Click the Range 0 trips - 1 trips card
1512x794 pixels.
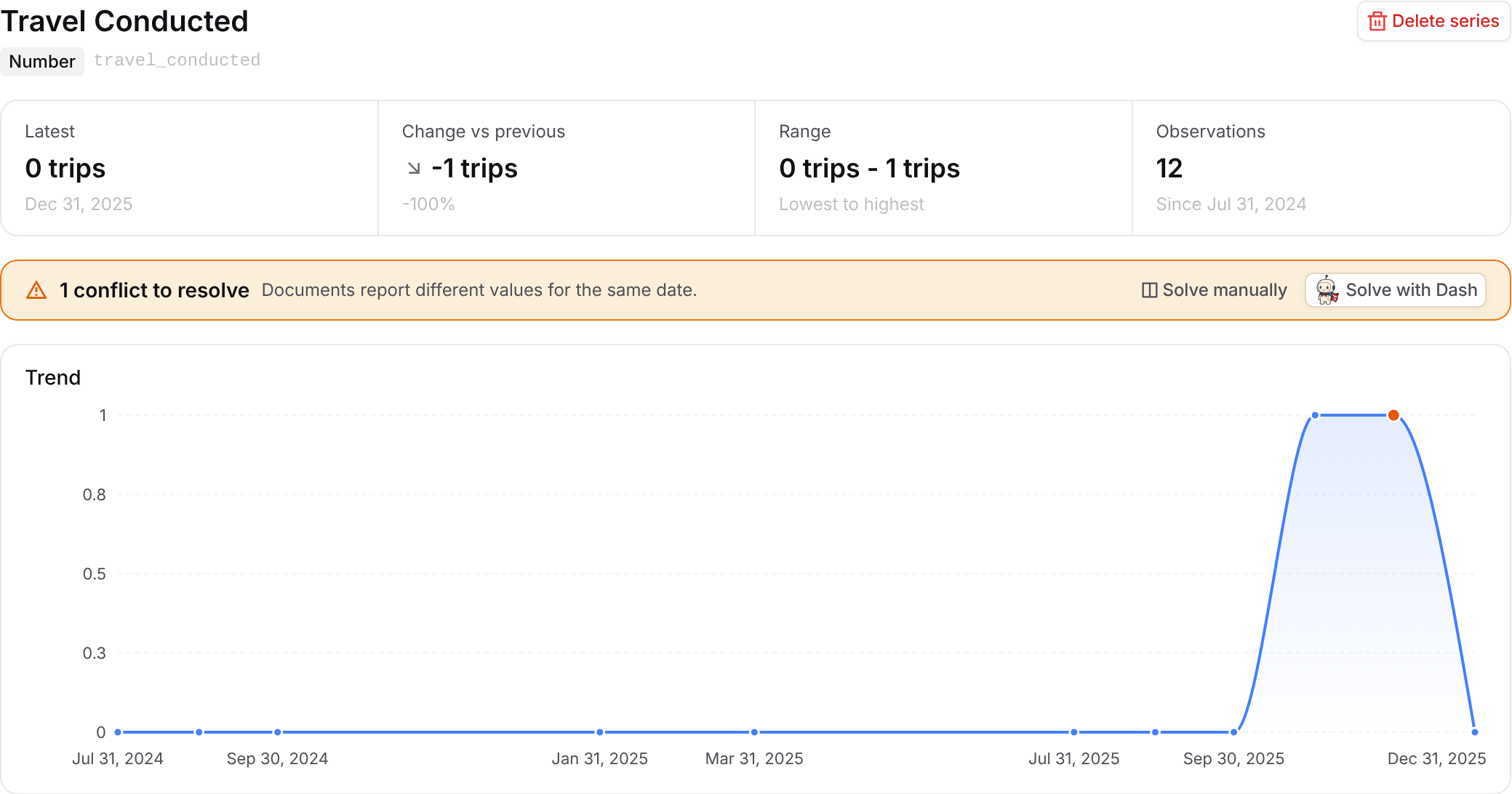(x=943, y=168)
